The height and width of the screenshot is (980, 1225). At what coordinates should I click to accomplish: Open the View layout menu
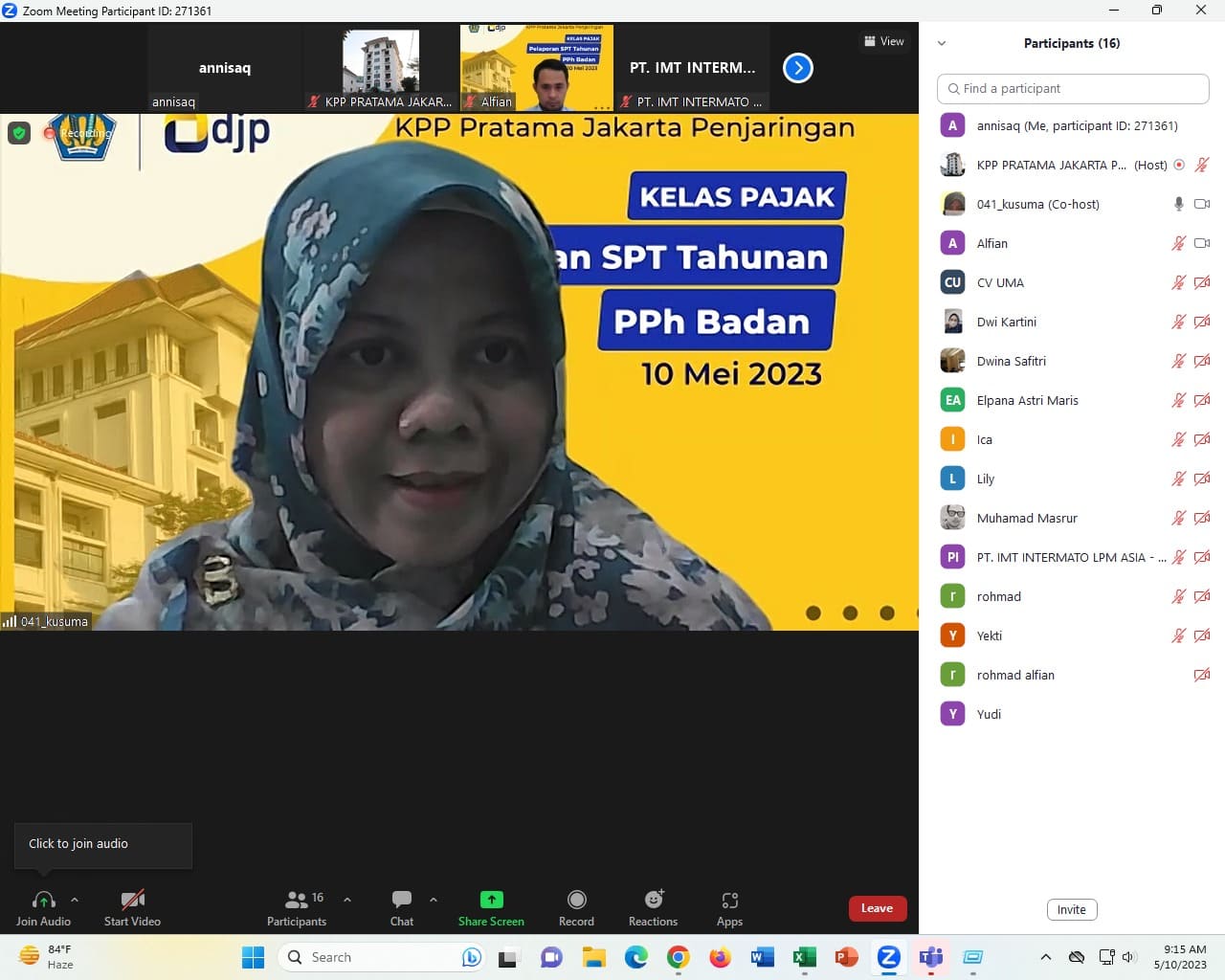click(x=883, y=41)
